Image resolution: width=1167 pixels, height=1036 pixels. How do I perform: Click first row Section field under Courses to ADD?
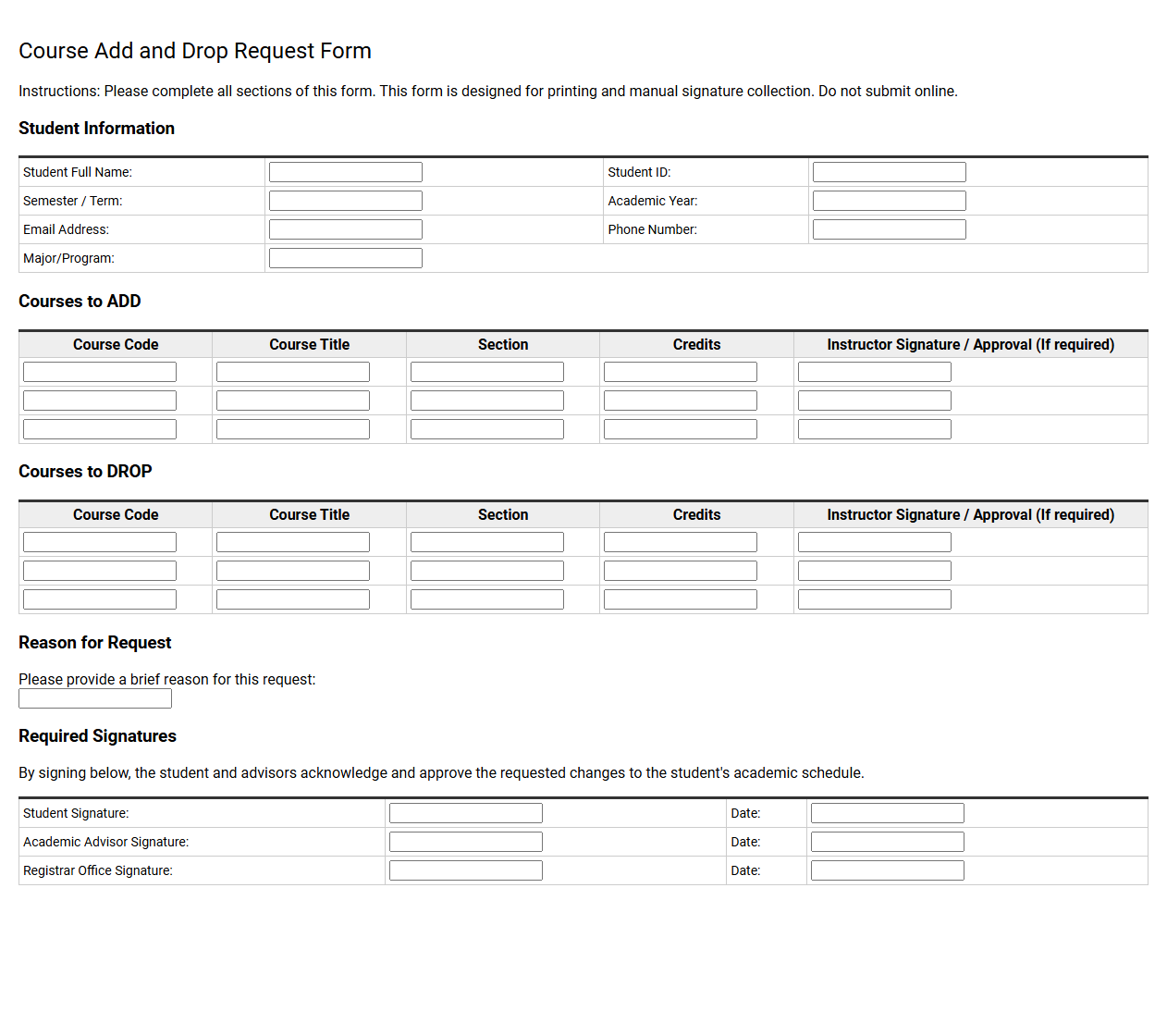[x=487, y=372]
